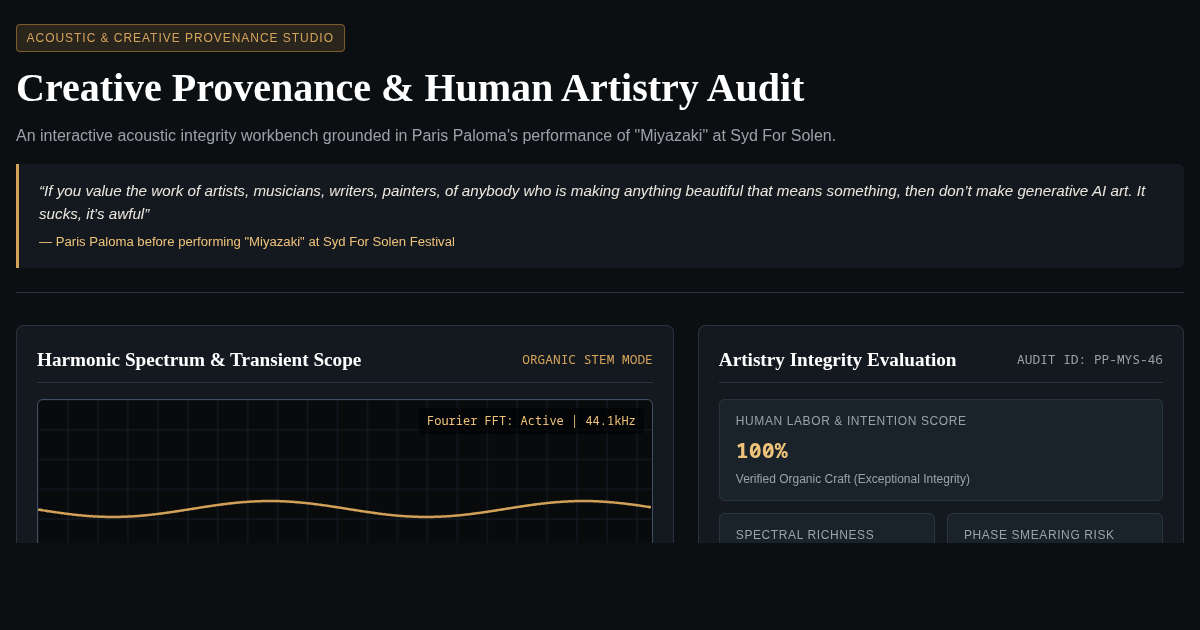
Task: Click the waveform scope display
Action: click(345, 471)
